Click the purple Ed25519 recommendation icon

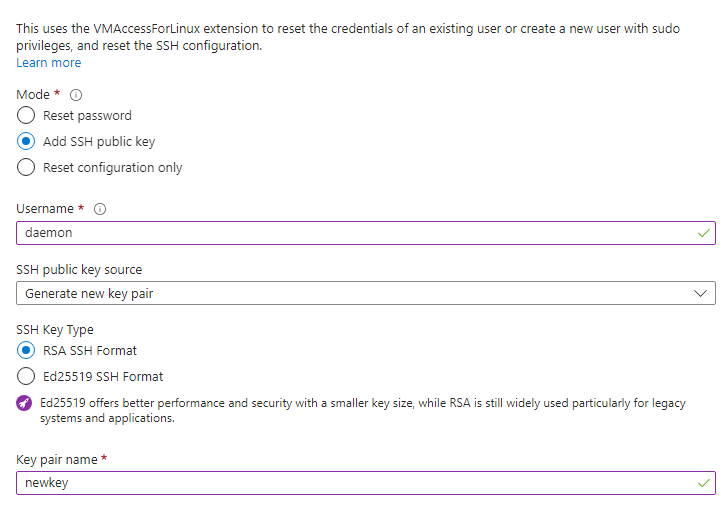pyautogui.click(x=25, y=403)
